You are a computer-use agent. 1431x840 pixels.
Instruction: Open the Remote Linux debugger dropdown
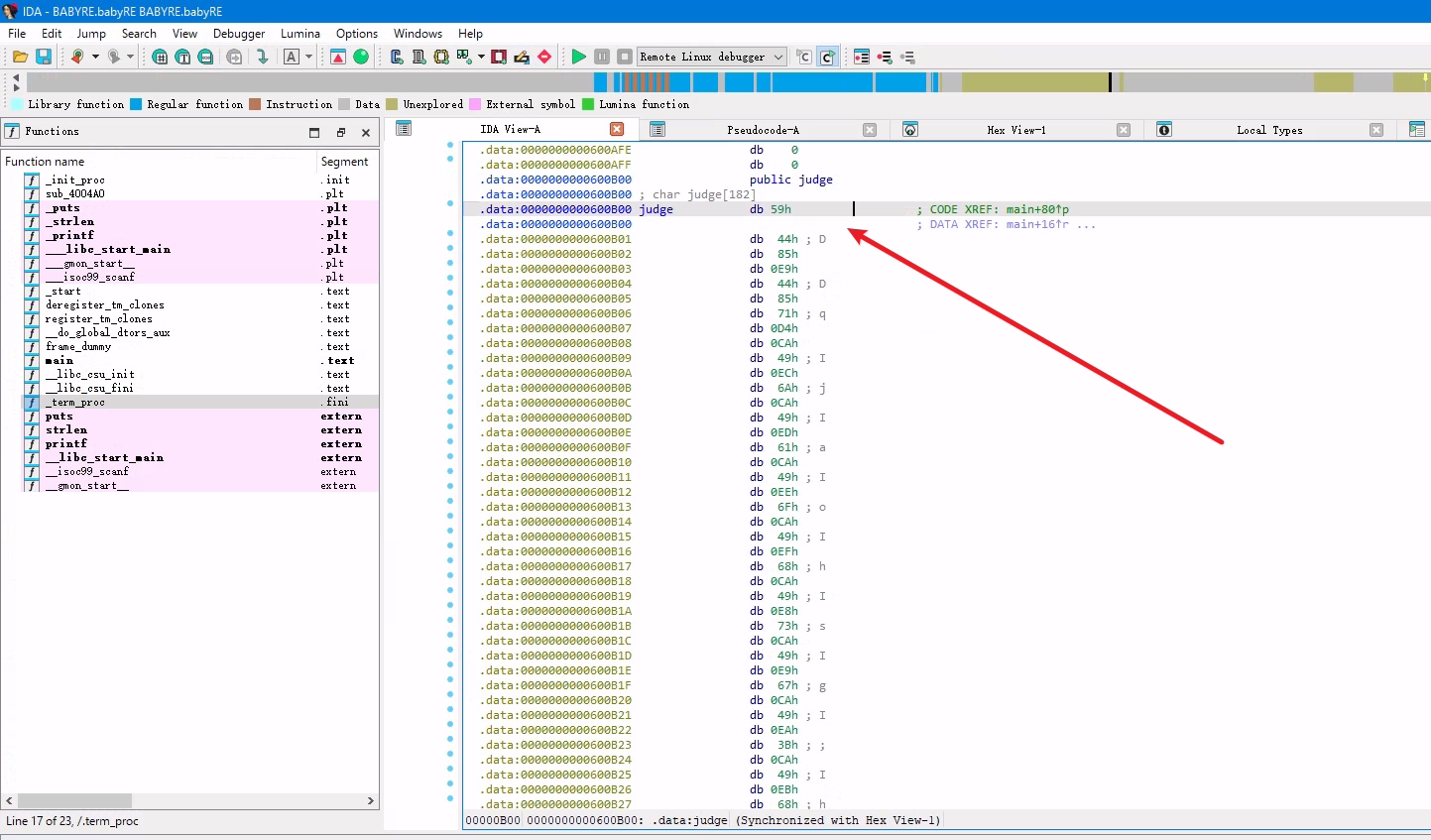(x=777, y=57)
